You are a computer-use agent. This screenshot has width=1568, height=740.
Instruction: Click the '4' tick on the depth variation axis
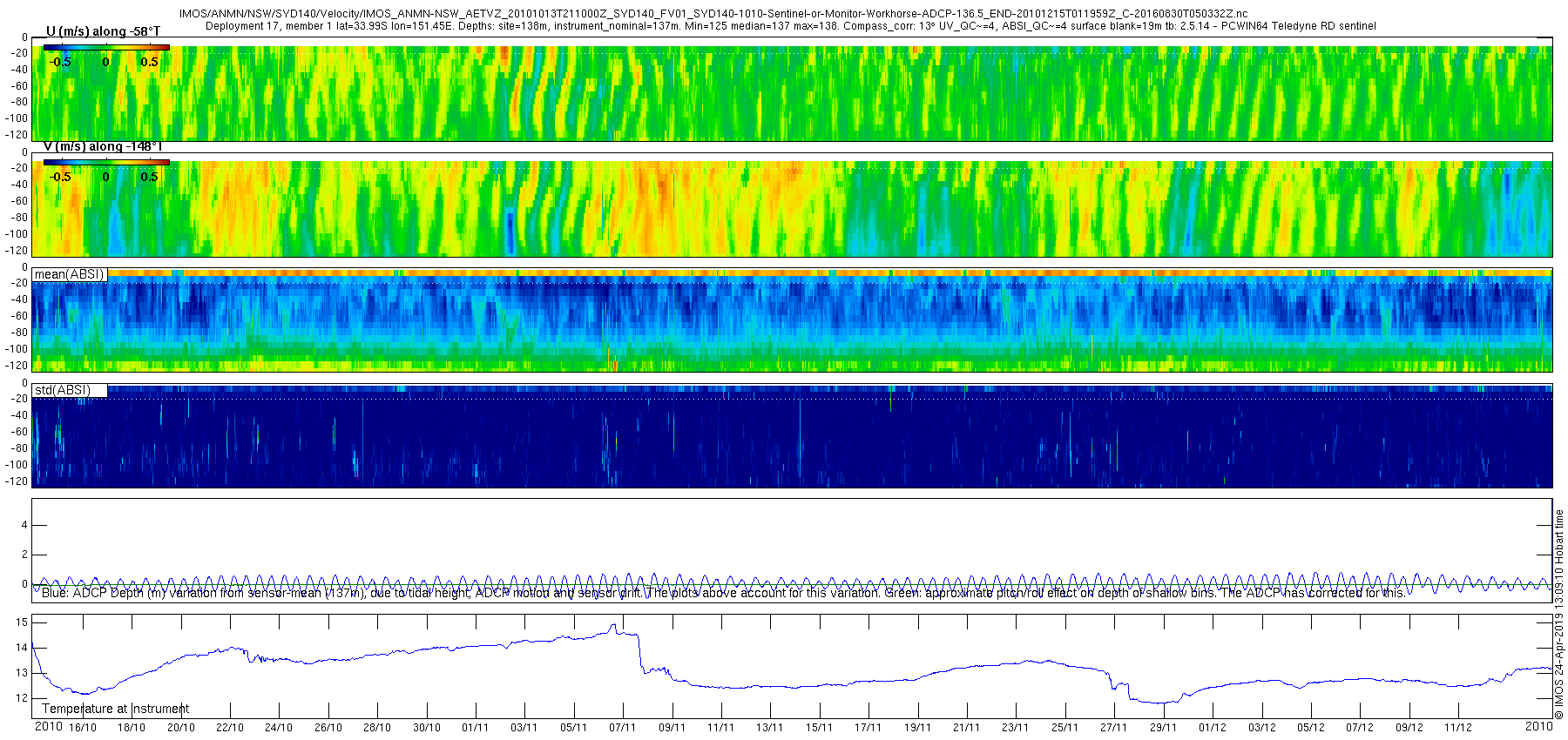(x=24, y=526)
